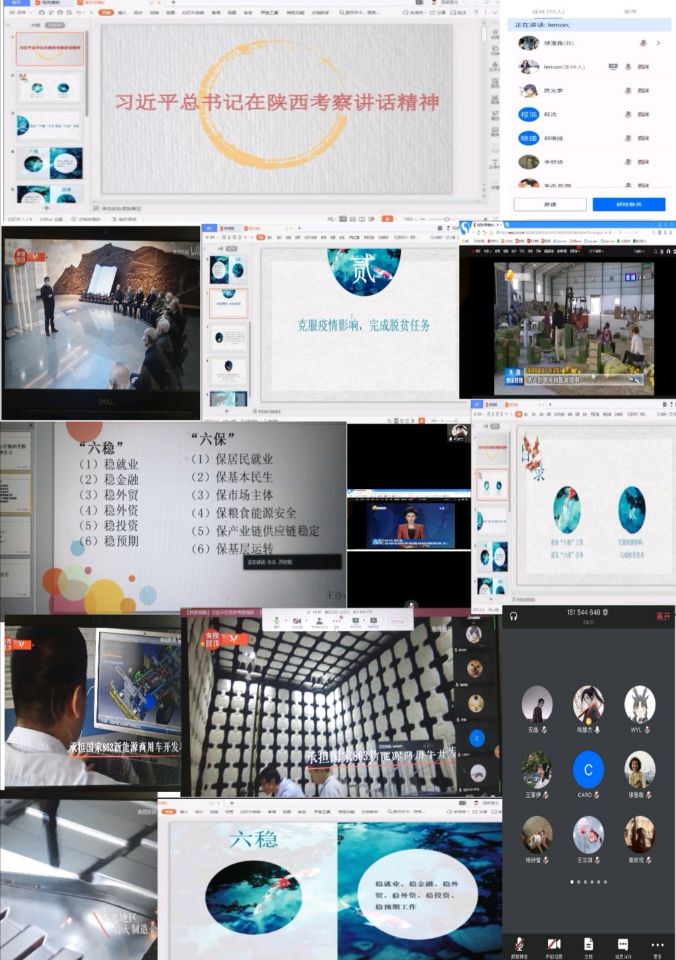Select second slide thumbnail in top WPS window

click(x=50, y=88)
